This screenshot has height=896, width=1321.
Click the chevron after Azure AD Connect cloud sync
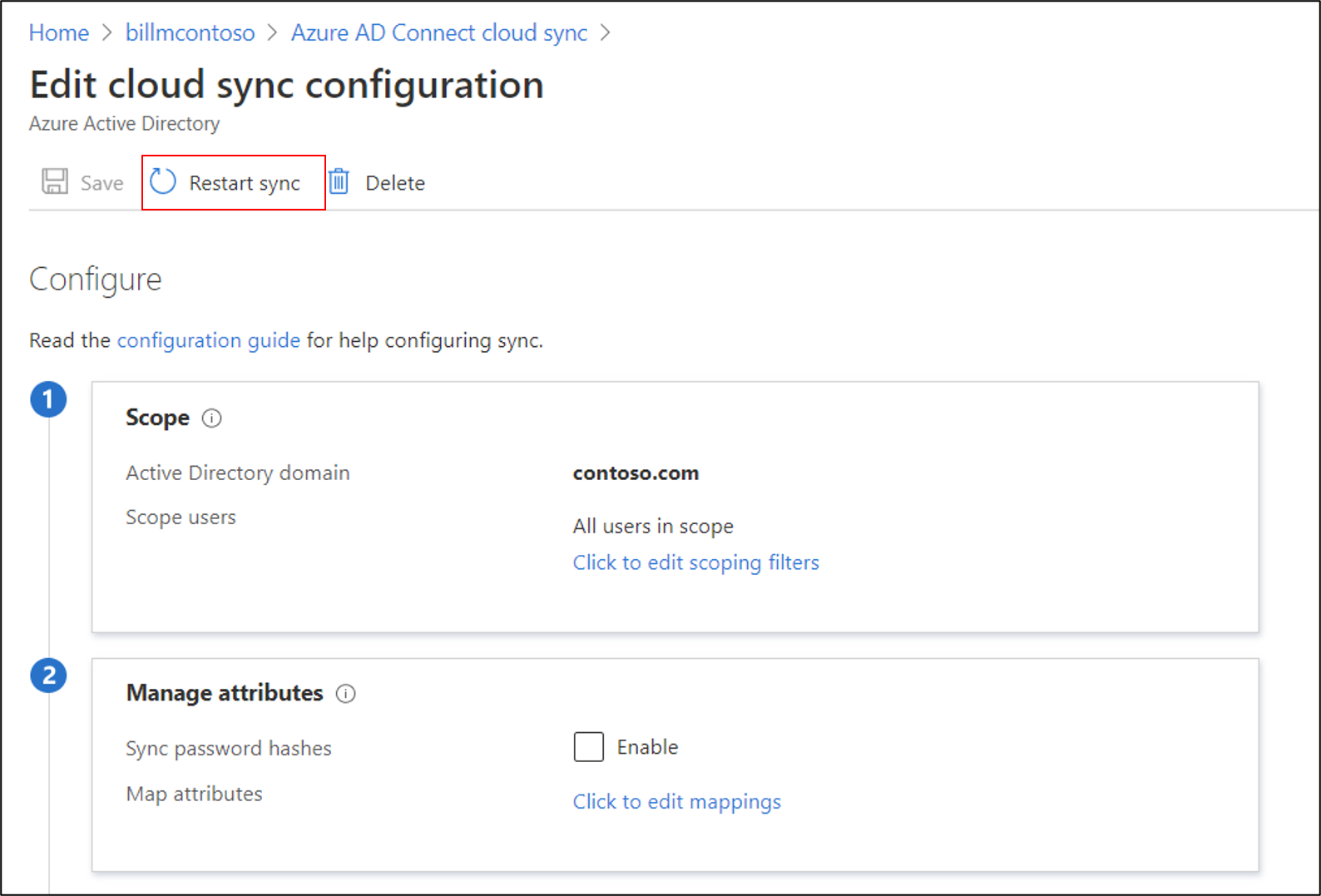coord(606,32)
